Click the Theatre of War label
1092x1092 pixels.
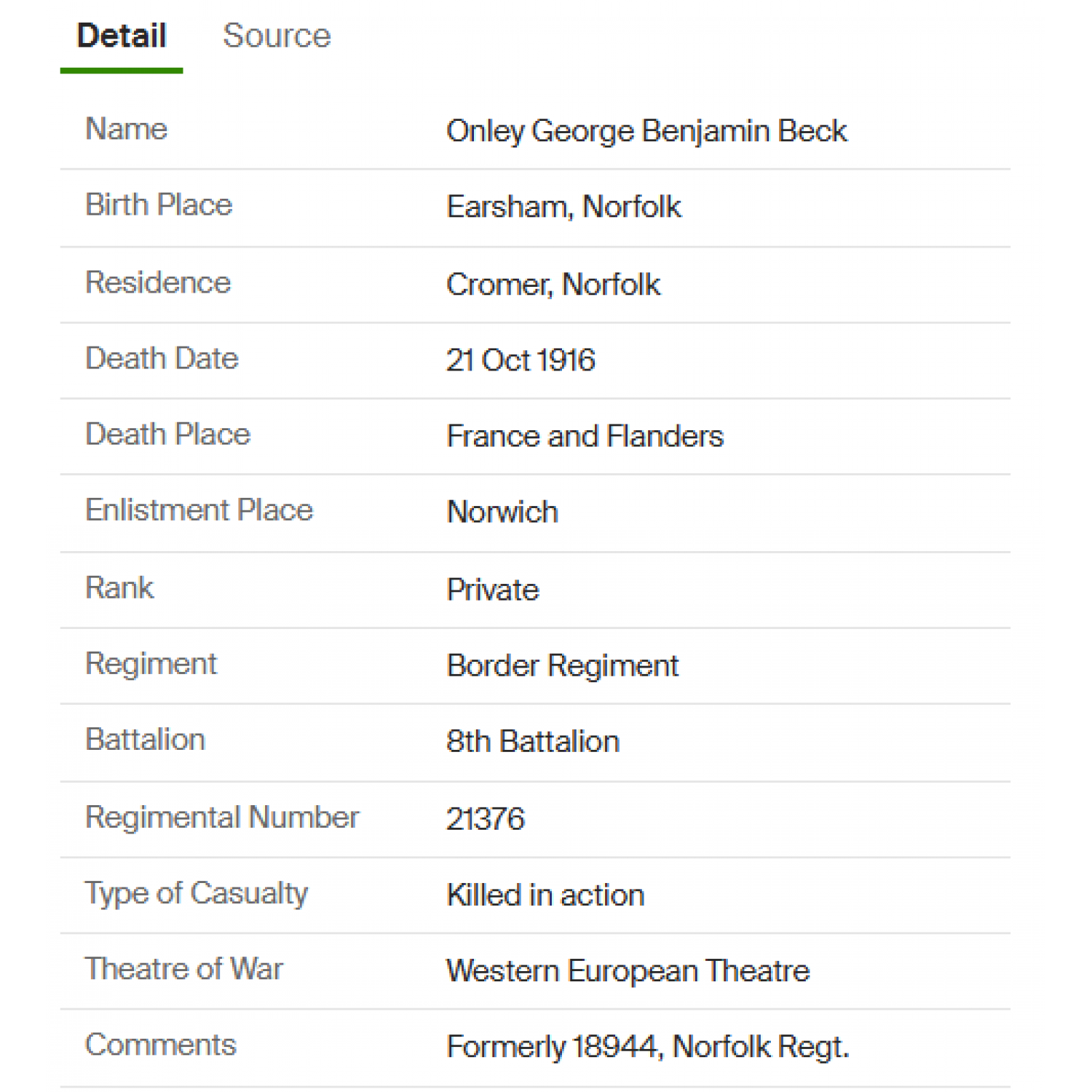tap(184, 969)
